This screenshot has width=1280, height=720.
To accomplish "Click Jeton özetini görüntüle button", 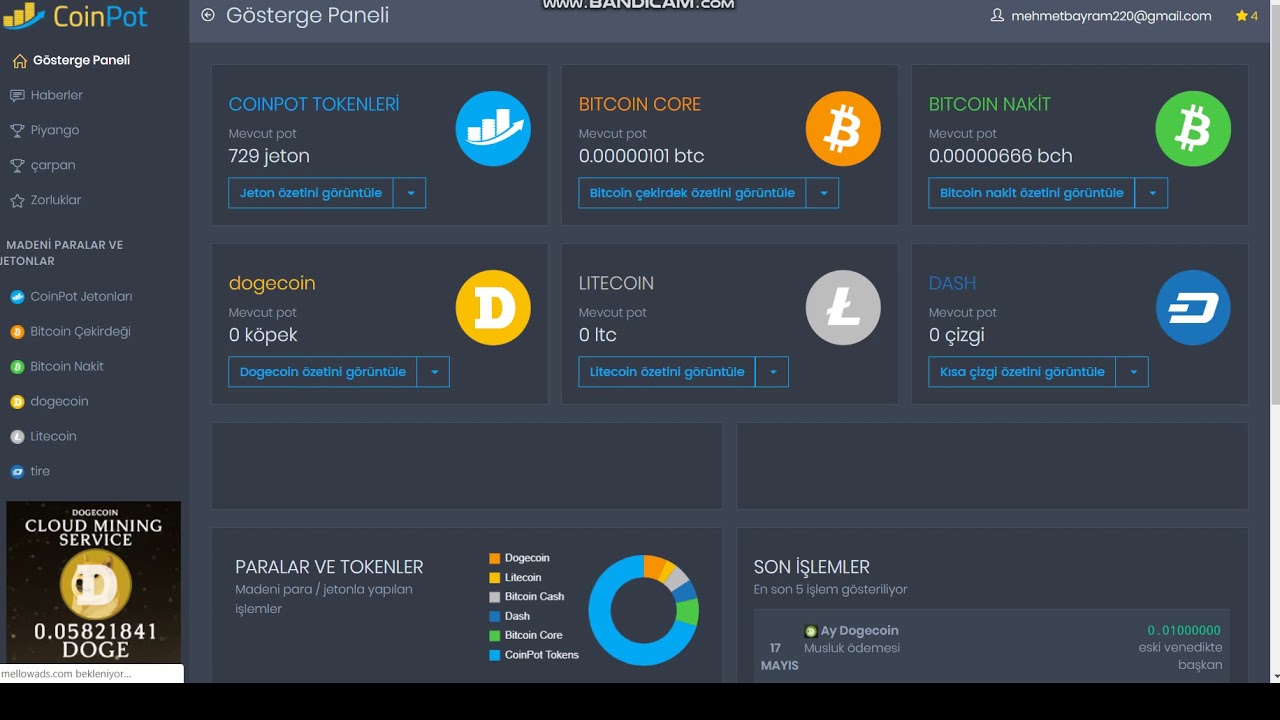I will point(311,193).
